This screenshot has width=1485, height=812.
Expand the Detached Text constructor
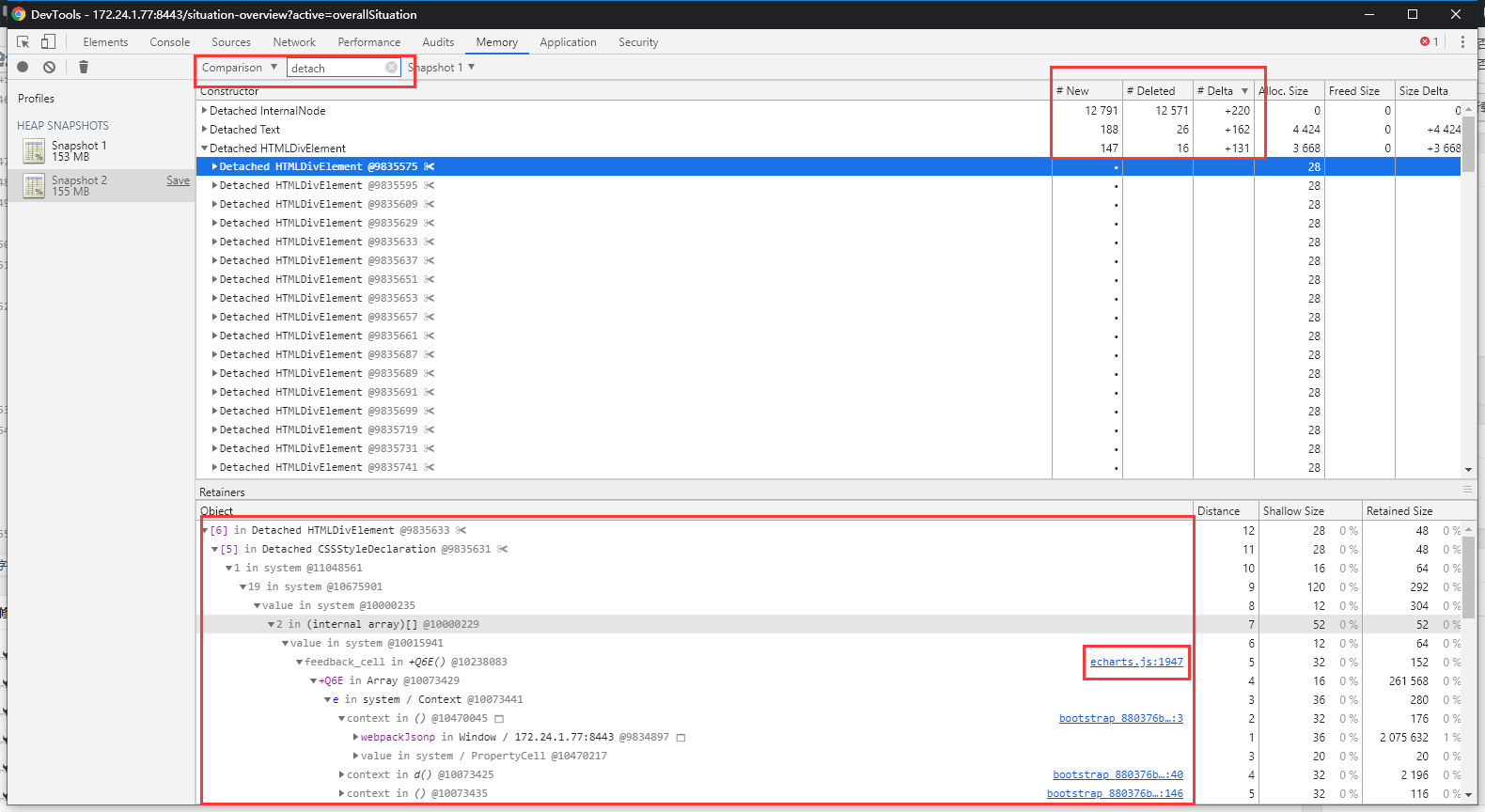point(204,129)
